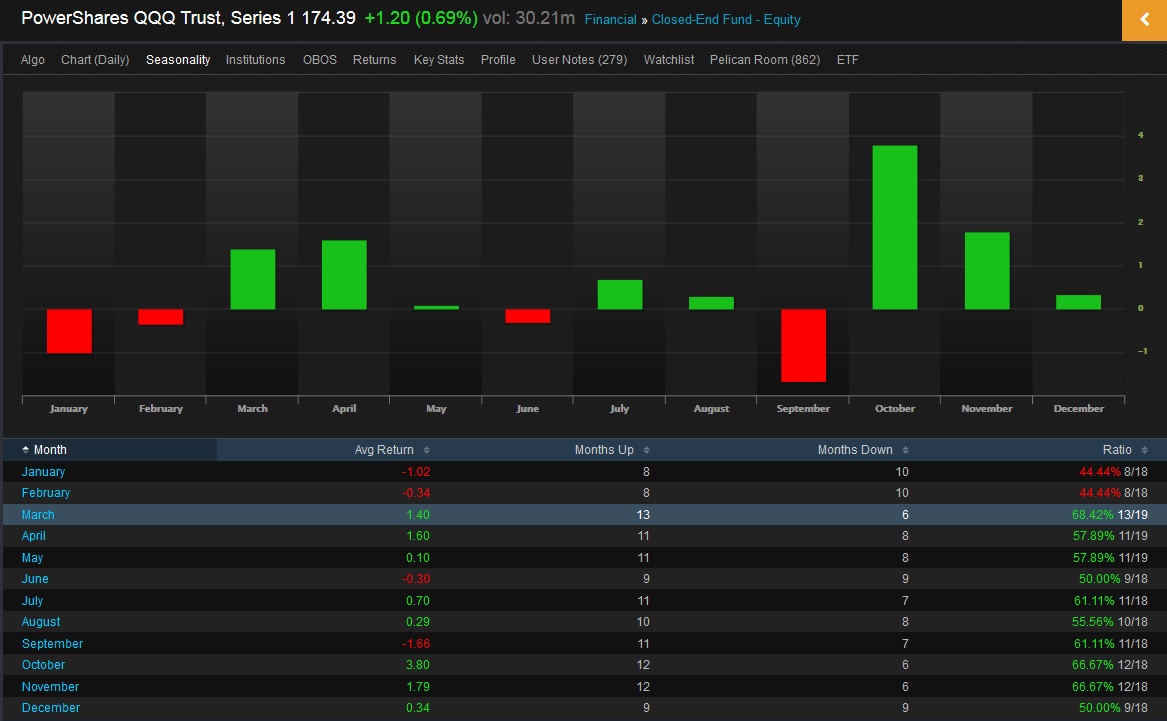
Task: Click the PowerShares QQQ Trust title
Action: 159,18
